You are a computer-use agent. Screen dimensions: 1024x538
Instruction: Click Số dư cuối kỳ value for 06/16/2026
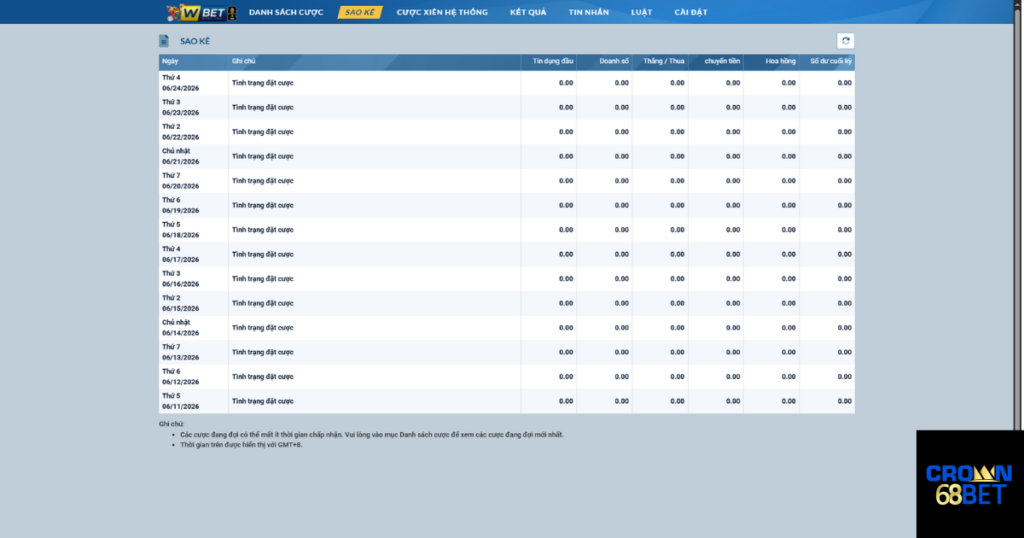[x=844, y=279]
